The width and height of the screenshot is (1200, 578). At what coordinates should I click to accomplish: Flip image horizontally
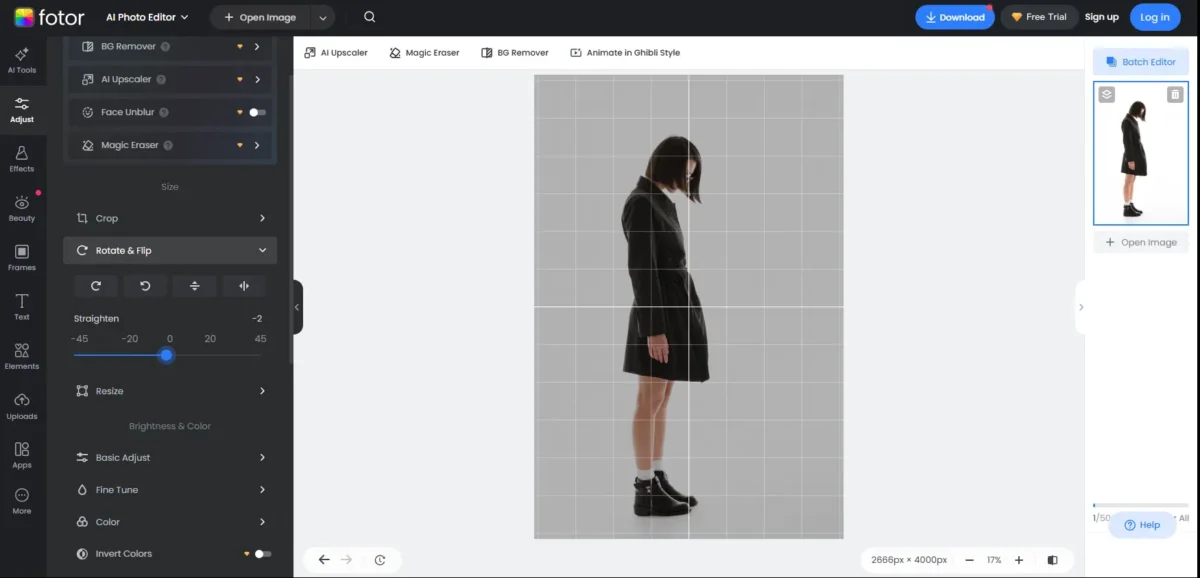[x=244, y=286]
